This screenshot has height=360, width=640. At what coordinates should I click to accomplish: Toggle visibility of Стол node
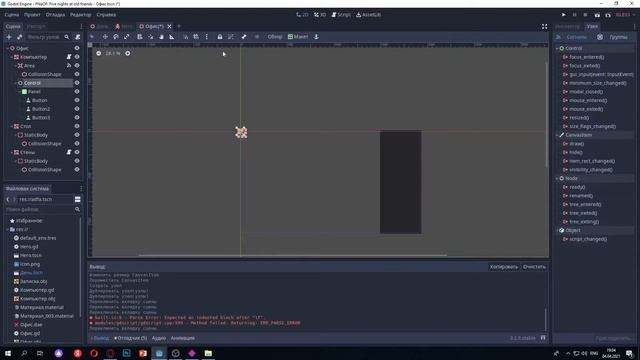[x=77, y=126]
